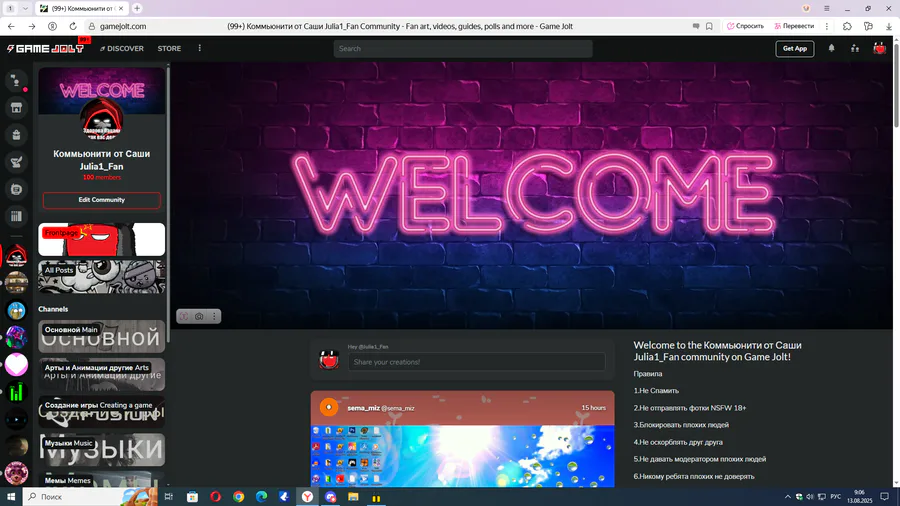
Task: Go back in the browser
Action: point(11,26)
